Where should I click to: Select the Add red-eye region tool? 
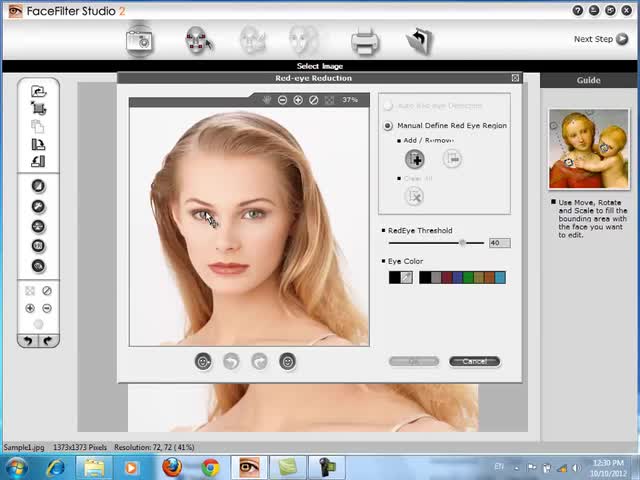[414, 159]
